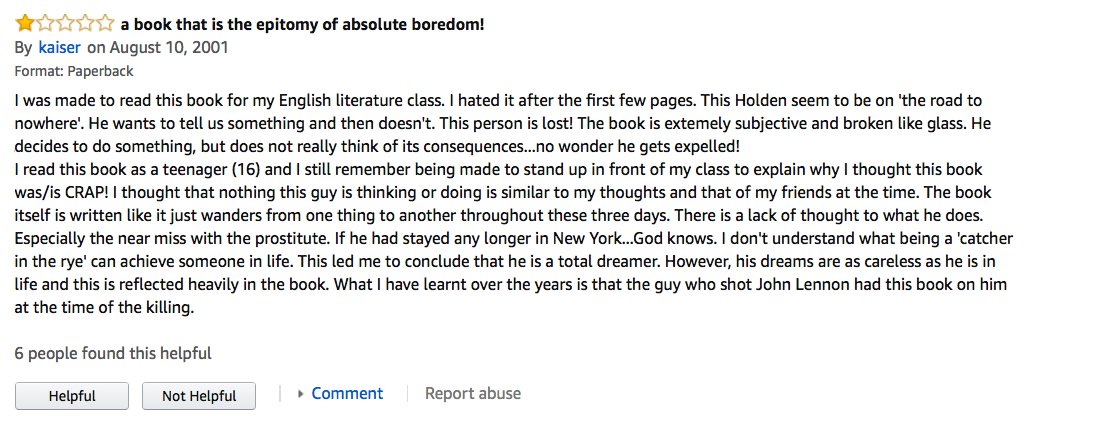Mark this review as Helpful
The width and height of the screenshot is (1103, 427).
[x=72, y=396]
